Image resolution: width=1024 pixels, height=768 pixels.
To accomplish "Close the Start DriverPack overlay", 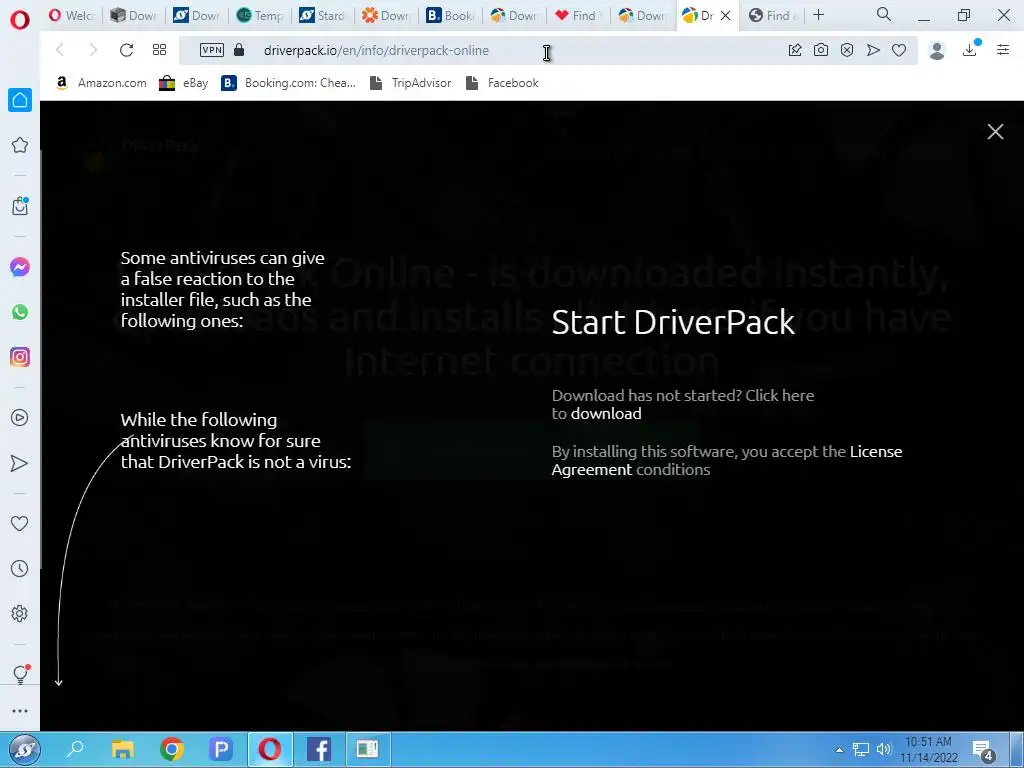I will pyautogui.click(x=995, y=131).
